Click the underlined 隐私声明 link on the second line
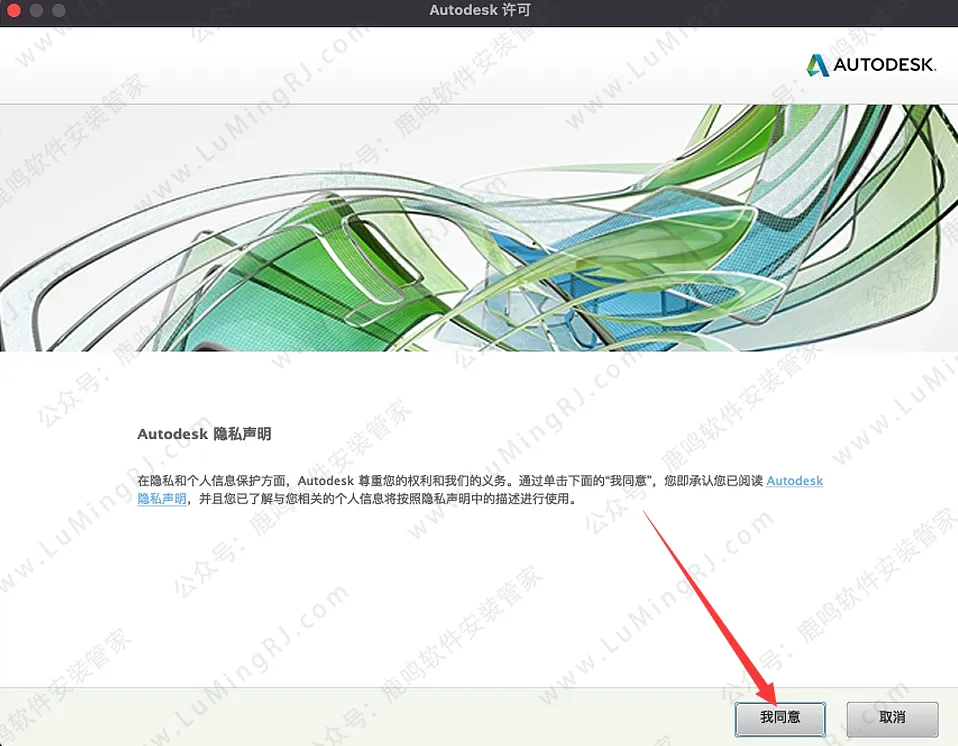Screen dimensions: 958x746 point(162,498)
